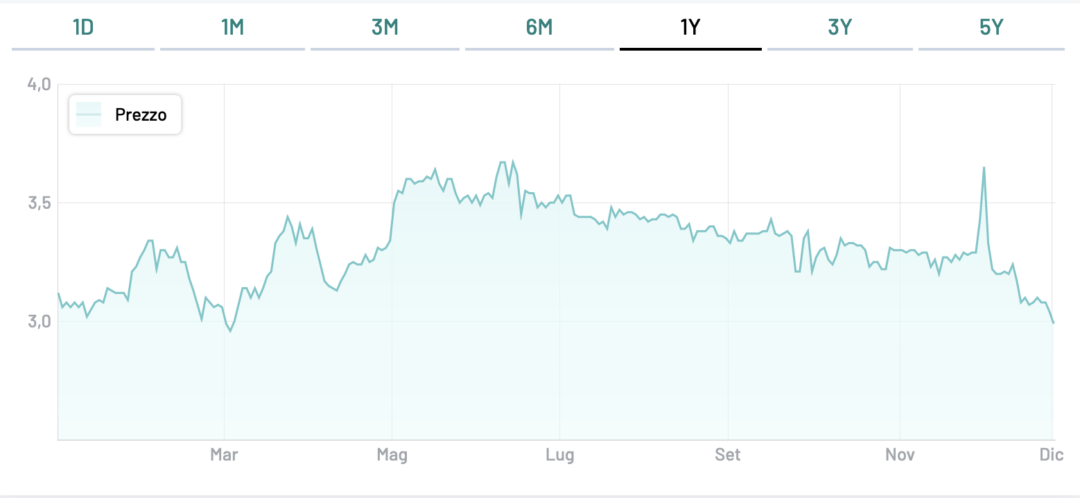Switch to the 1D time range tab

(x=83, y=27)
